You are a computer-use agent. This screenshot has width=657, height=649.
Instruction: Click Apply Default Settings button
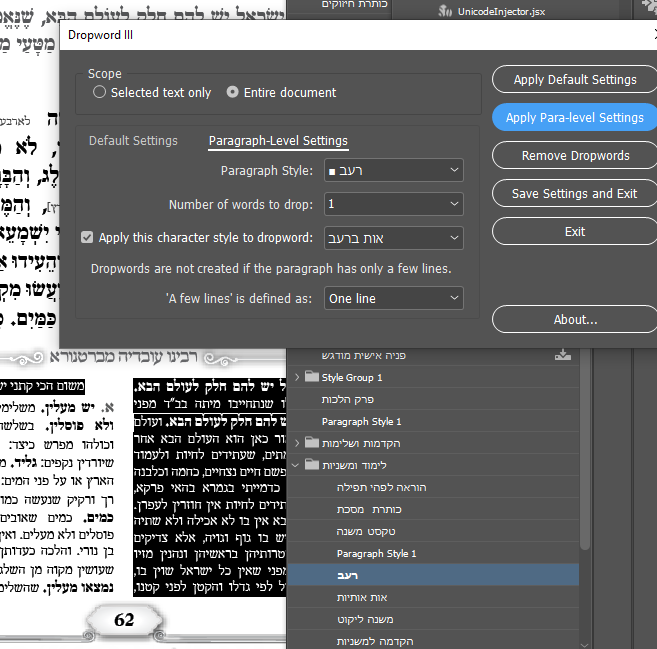pyautogui.click(x=574, y=79)
